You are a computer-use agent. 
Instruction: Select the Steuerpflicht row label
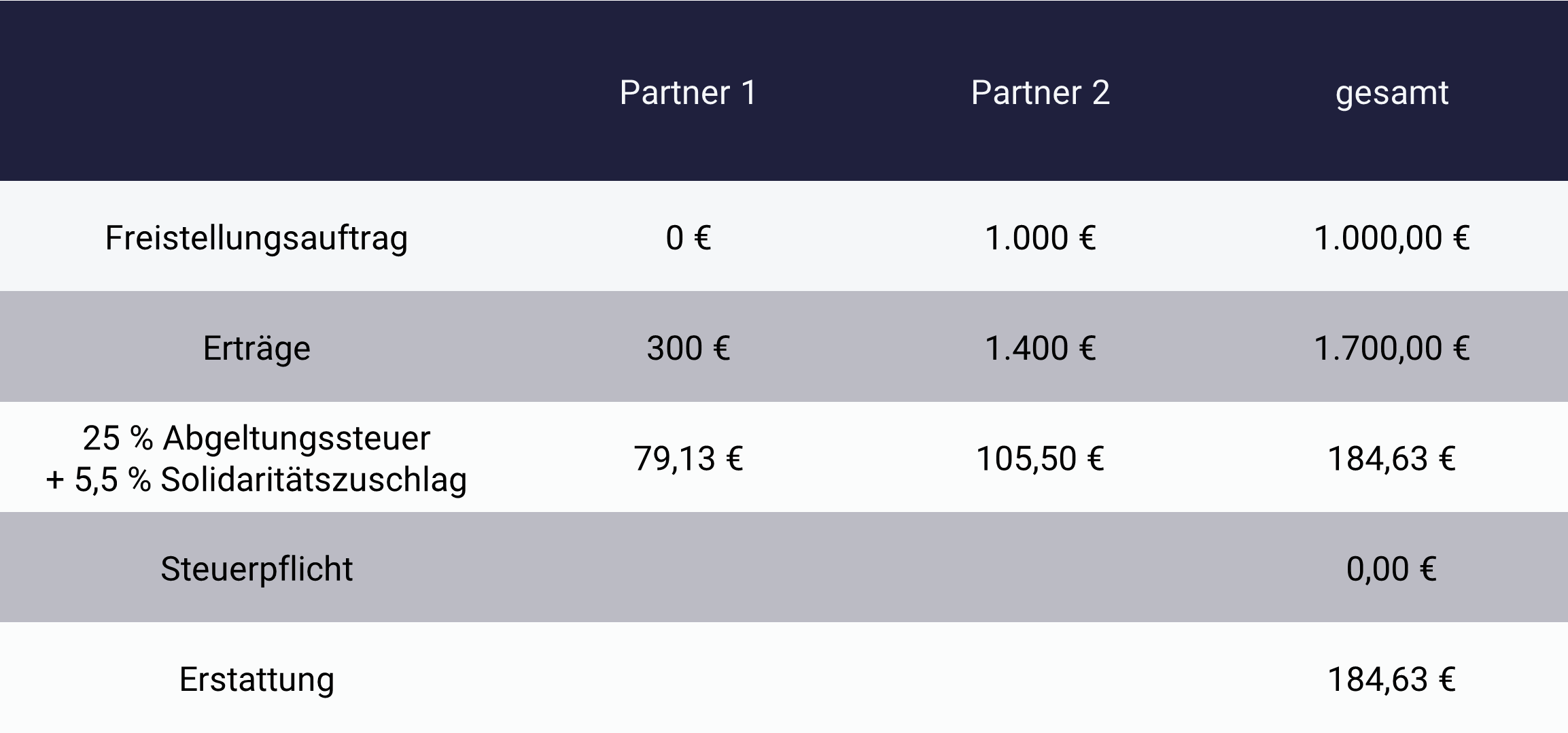(x=256, y=568)
